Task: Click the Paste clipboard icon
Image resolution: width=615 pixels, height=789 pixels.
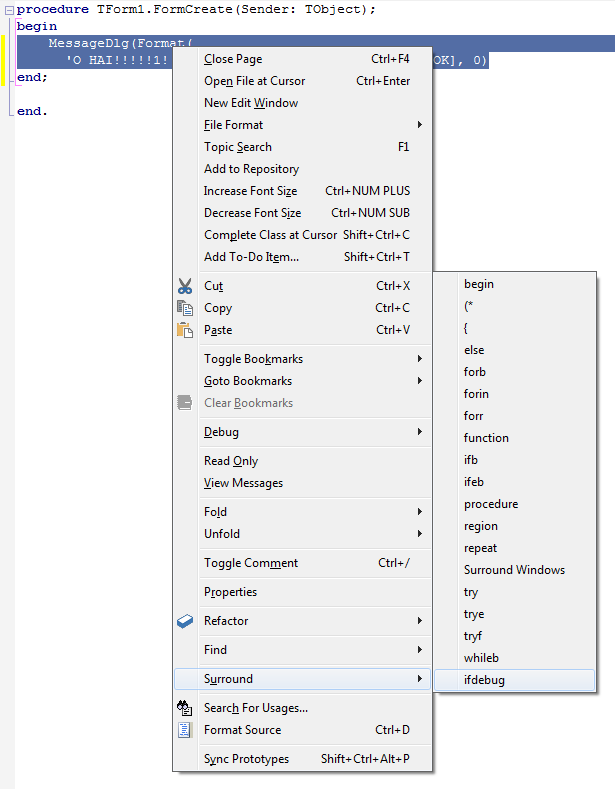Action: coord(185,330)
